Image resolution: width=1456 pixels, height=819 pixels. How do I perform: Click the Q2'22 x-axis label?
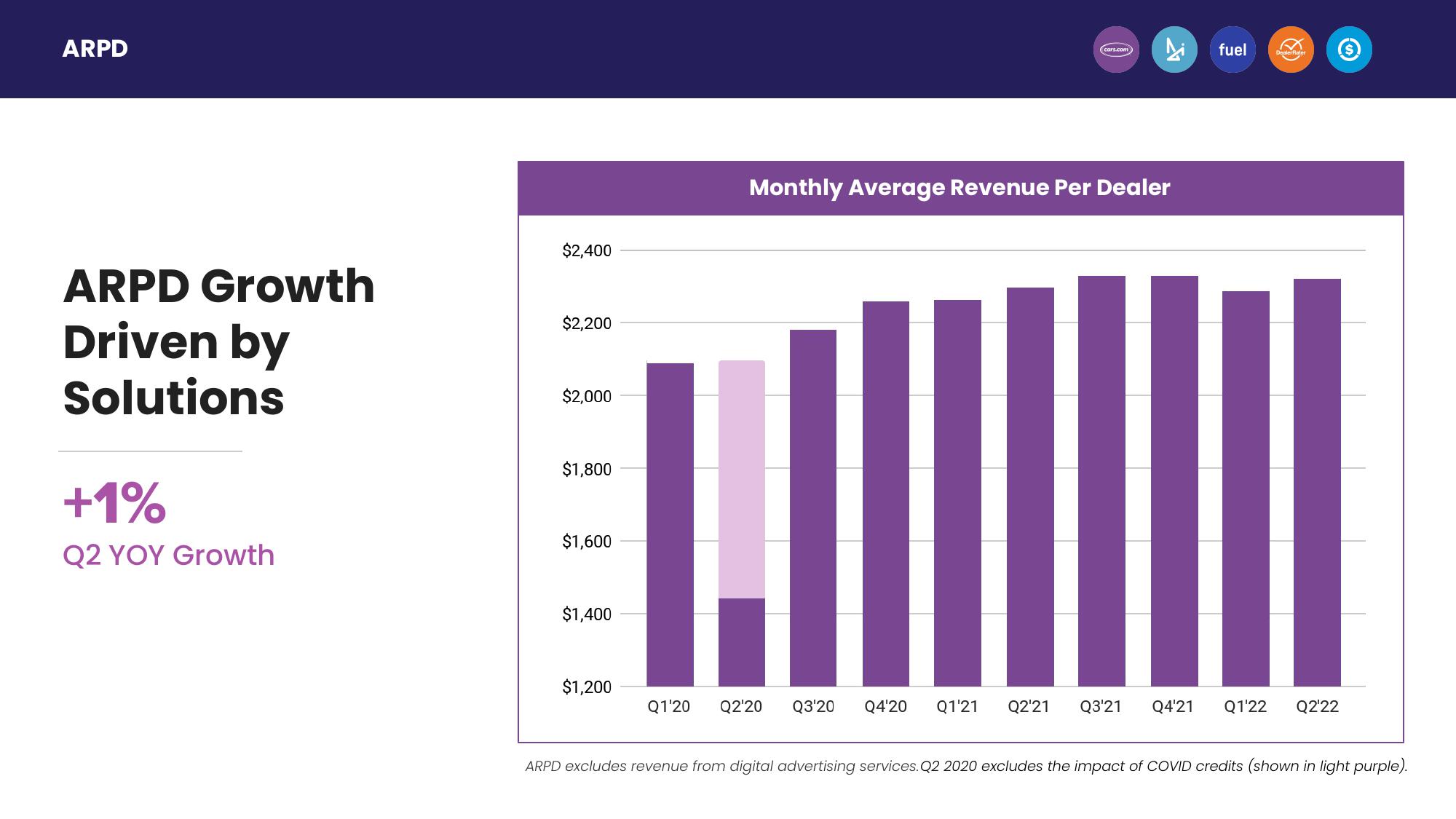[x=1317, y=706]
